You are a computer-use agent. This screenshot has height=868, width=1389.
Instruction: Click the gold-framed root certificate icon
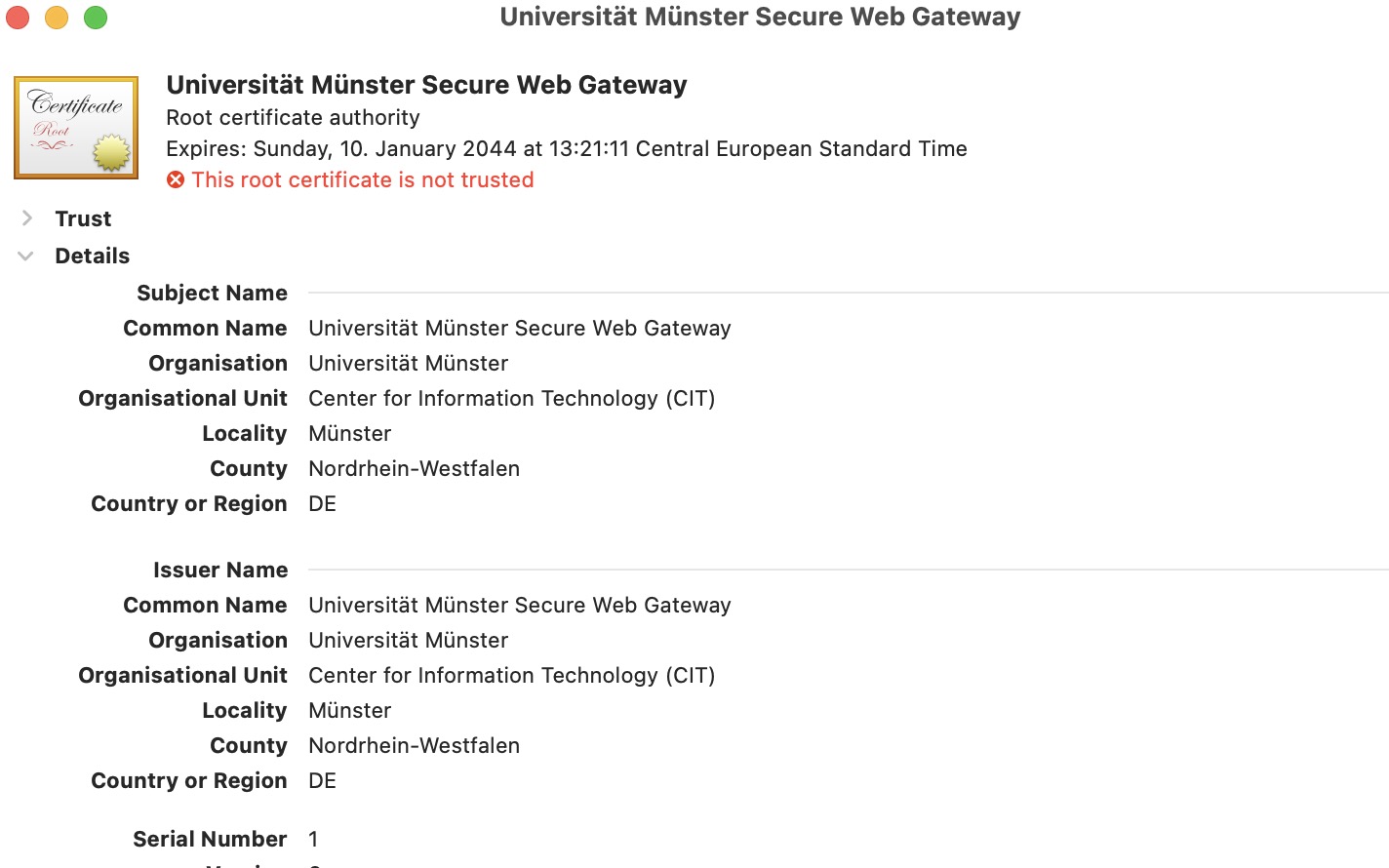coord(76,128)
